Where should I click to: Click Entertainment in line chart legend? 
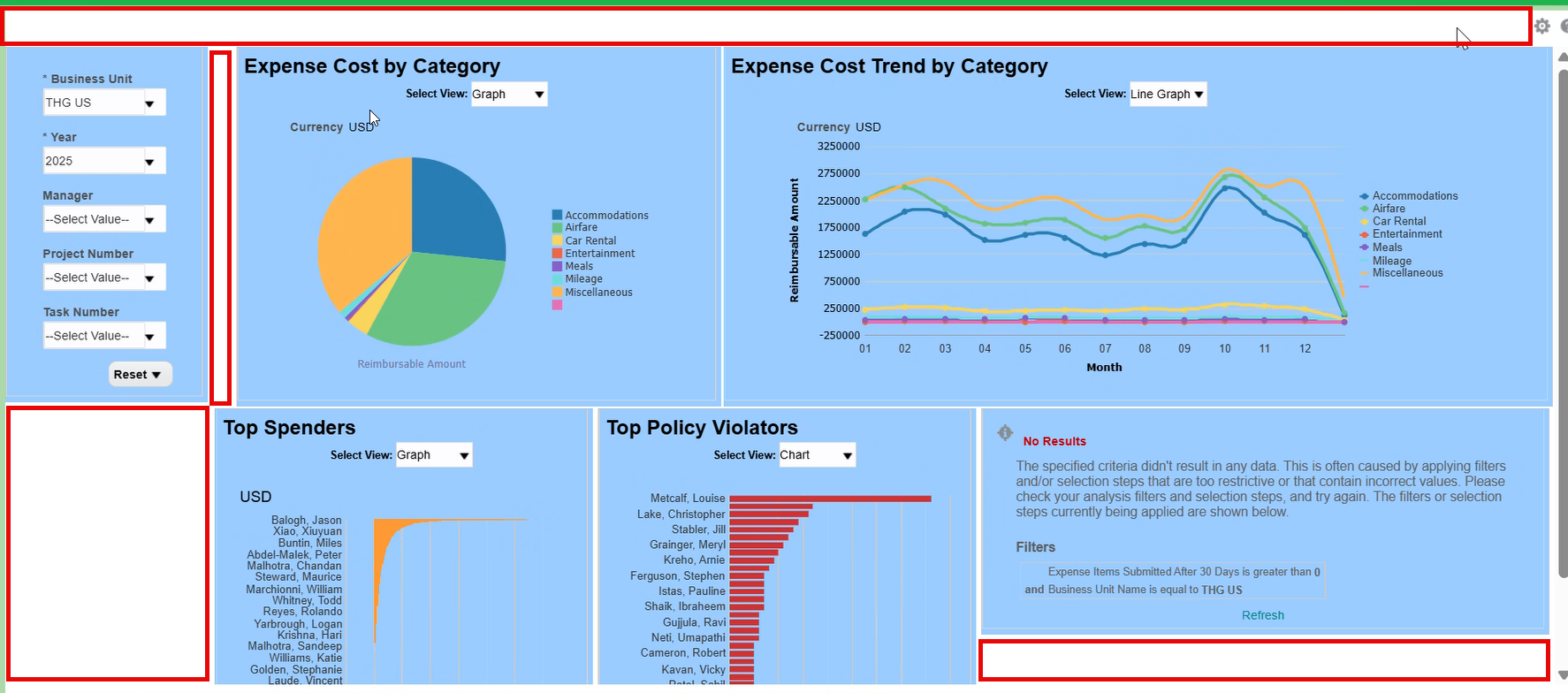(x=1407, y=234)
